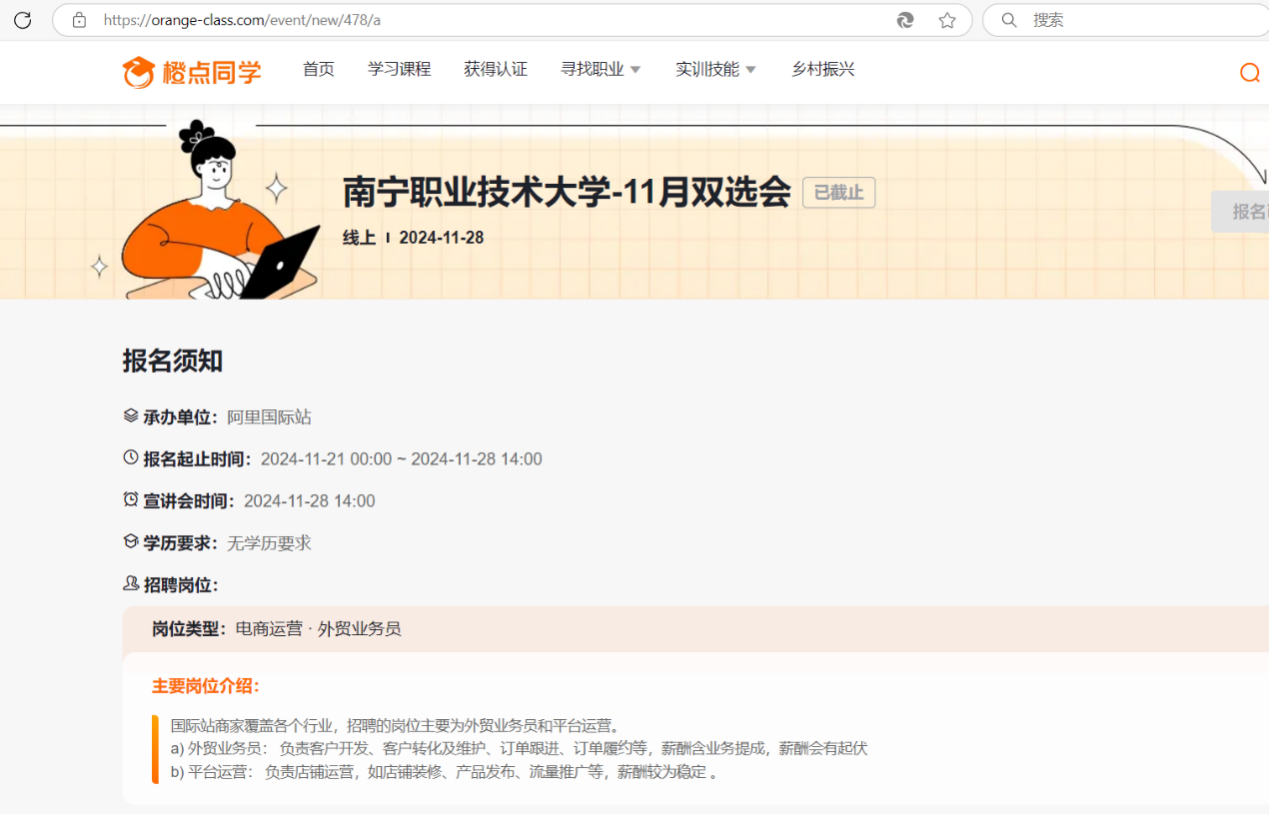Click the event title 南宁职业技术大学-11月双选会
Image resolution: width=1269 pixels, height=814 pixels.
(x=567, y=192)
